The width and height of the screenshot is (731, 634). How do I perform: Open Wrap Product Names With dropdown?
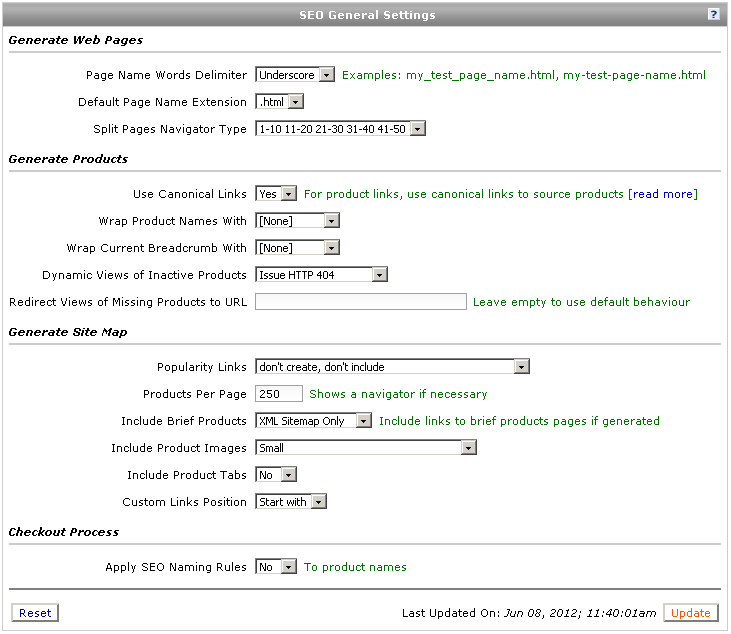coord(297,221)
